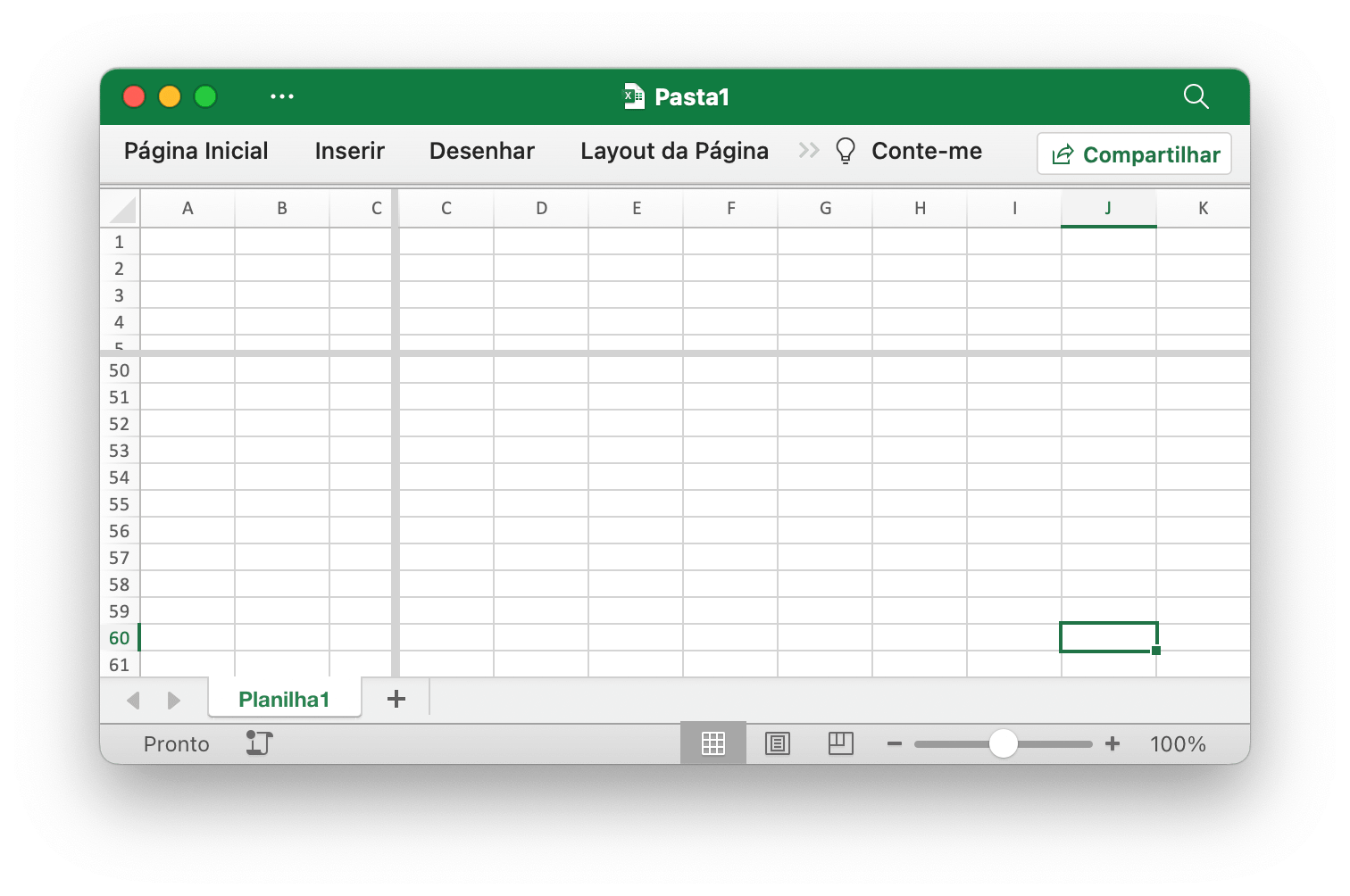Select column A header

coord(187,209)
